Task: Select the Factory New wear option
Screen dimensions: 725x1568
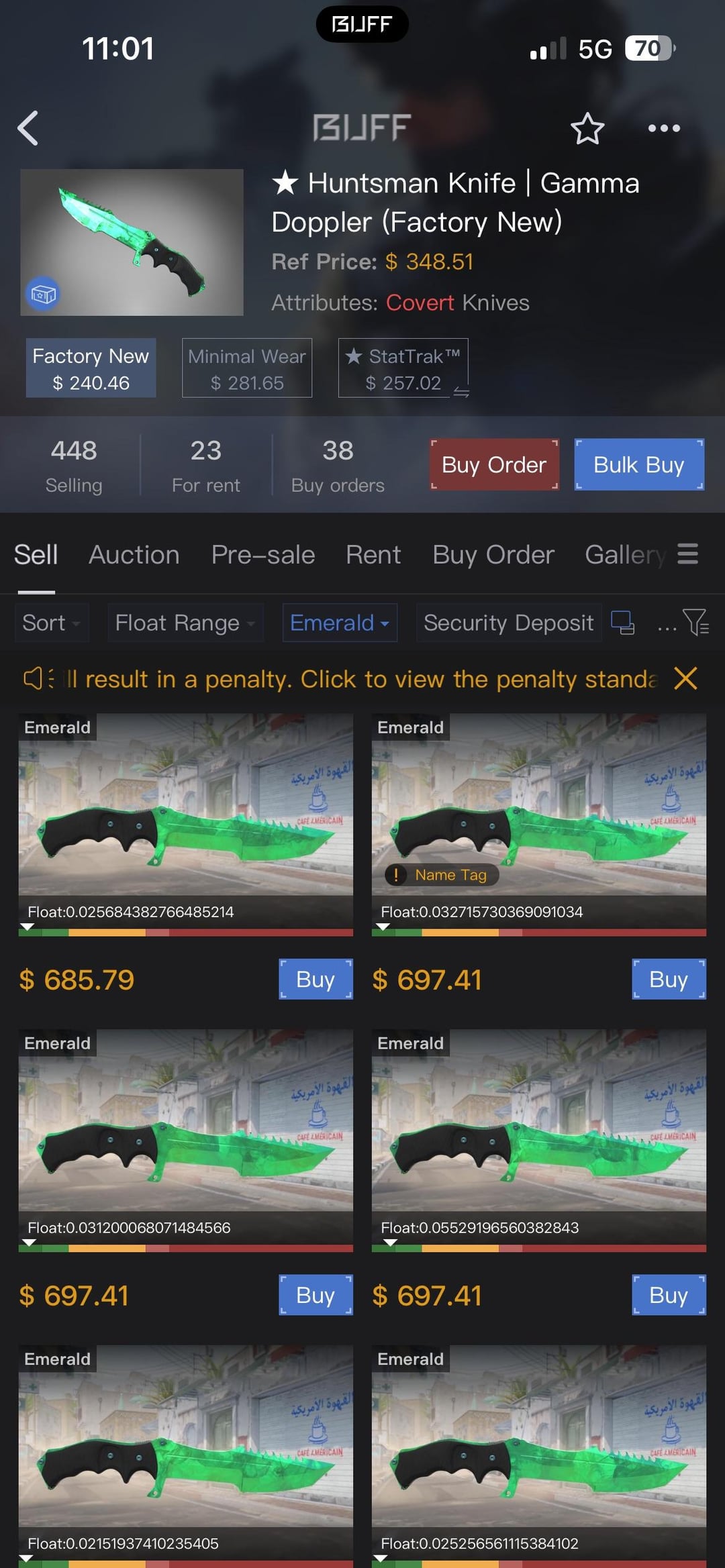Action: tap(91, 368)
